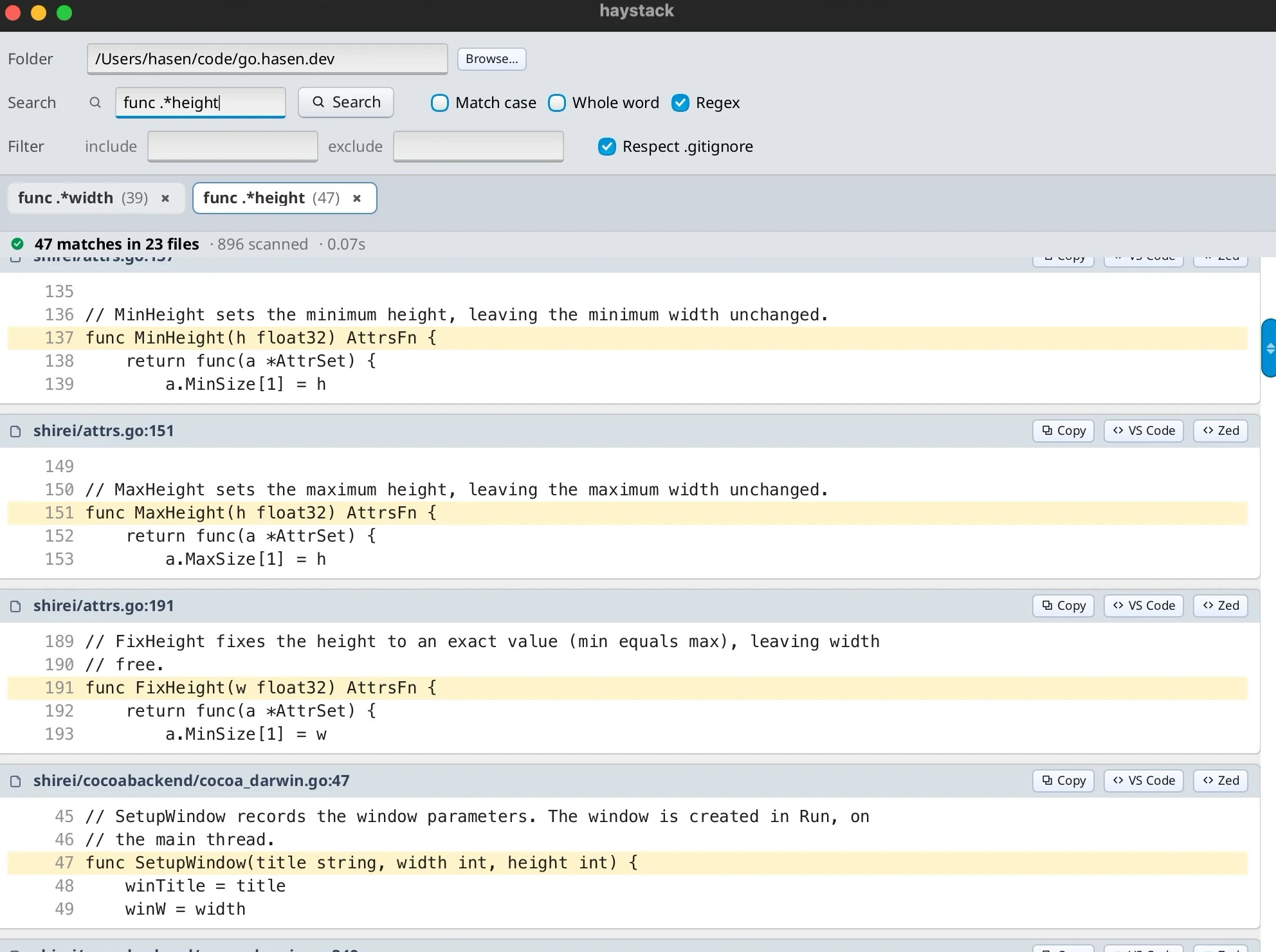The width and height of the screenshot is (1276, 952).
Task: Click the magnifier icon beside Search label
Action: click(x=95, y=102)
